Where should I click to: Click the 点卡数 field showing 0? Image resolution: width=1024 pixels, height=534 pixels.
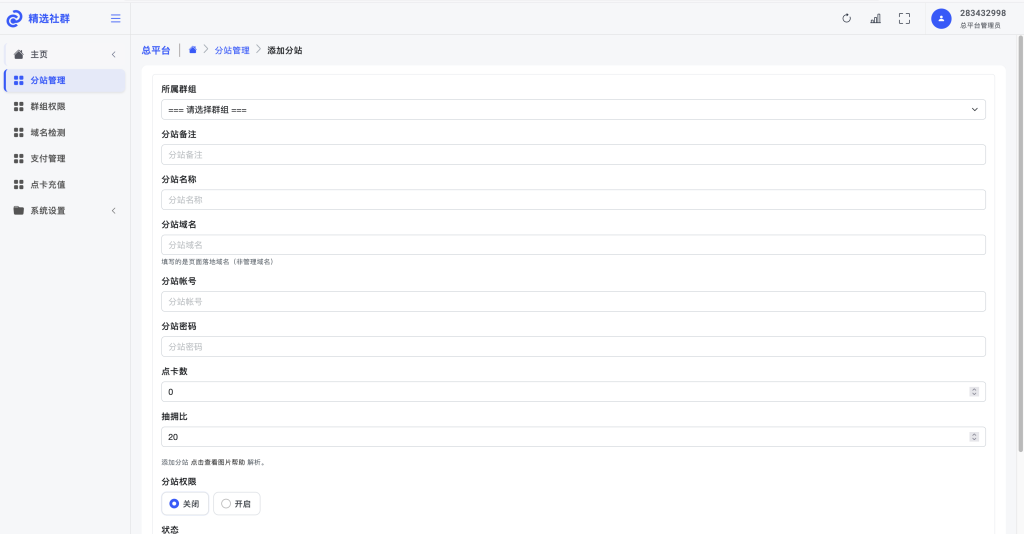573,392
